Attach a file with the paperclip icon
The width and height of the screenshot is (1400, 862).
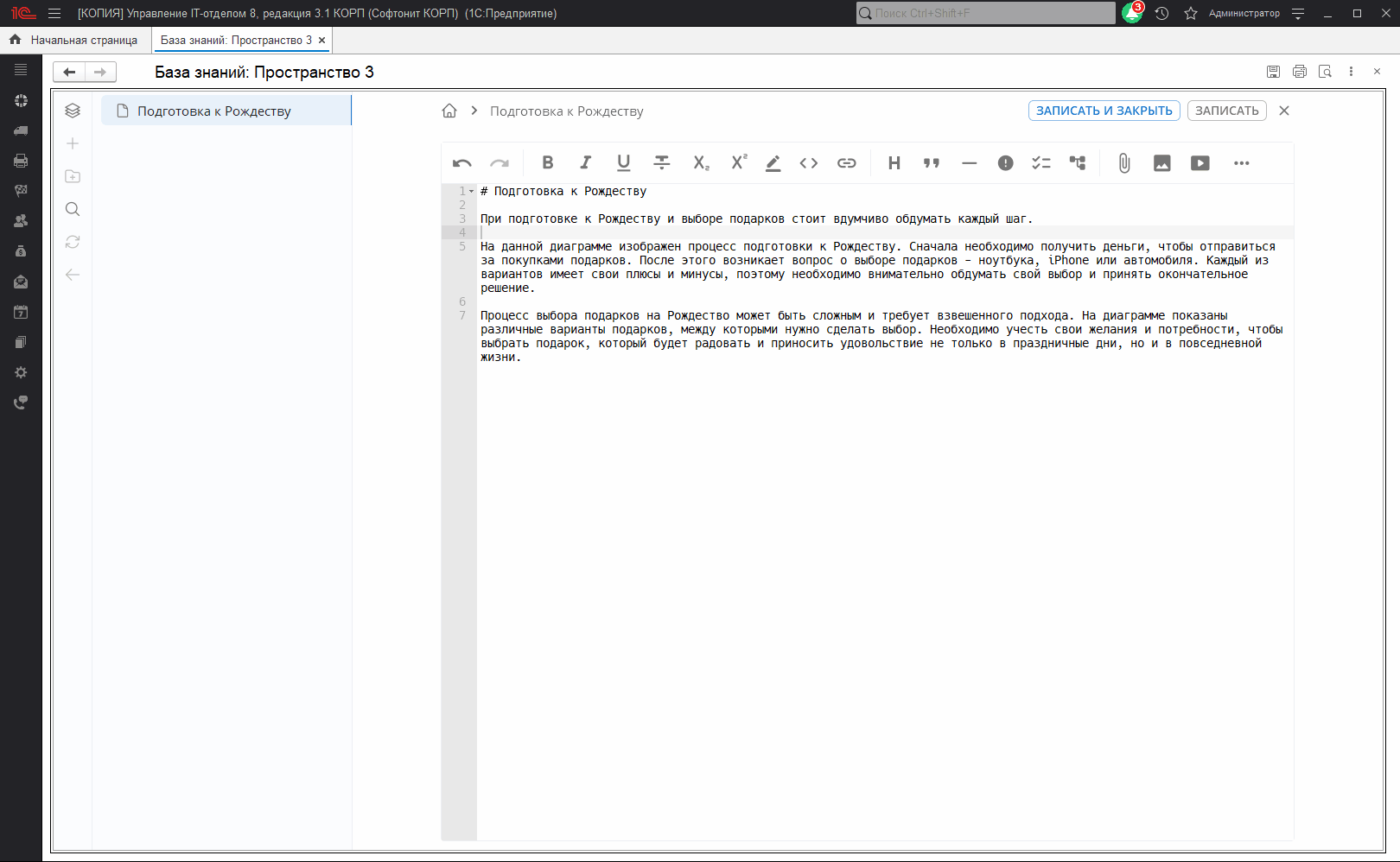(x=1123, y=162)
